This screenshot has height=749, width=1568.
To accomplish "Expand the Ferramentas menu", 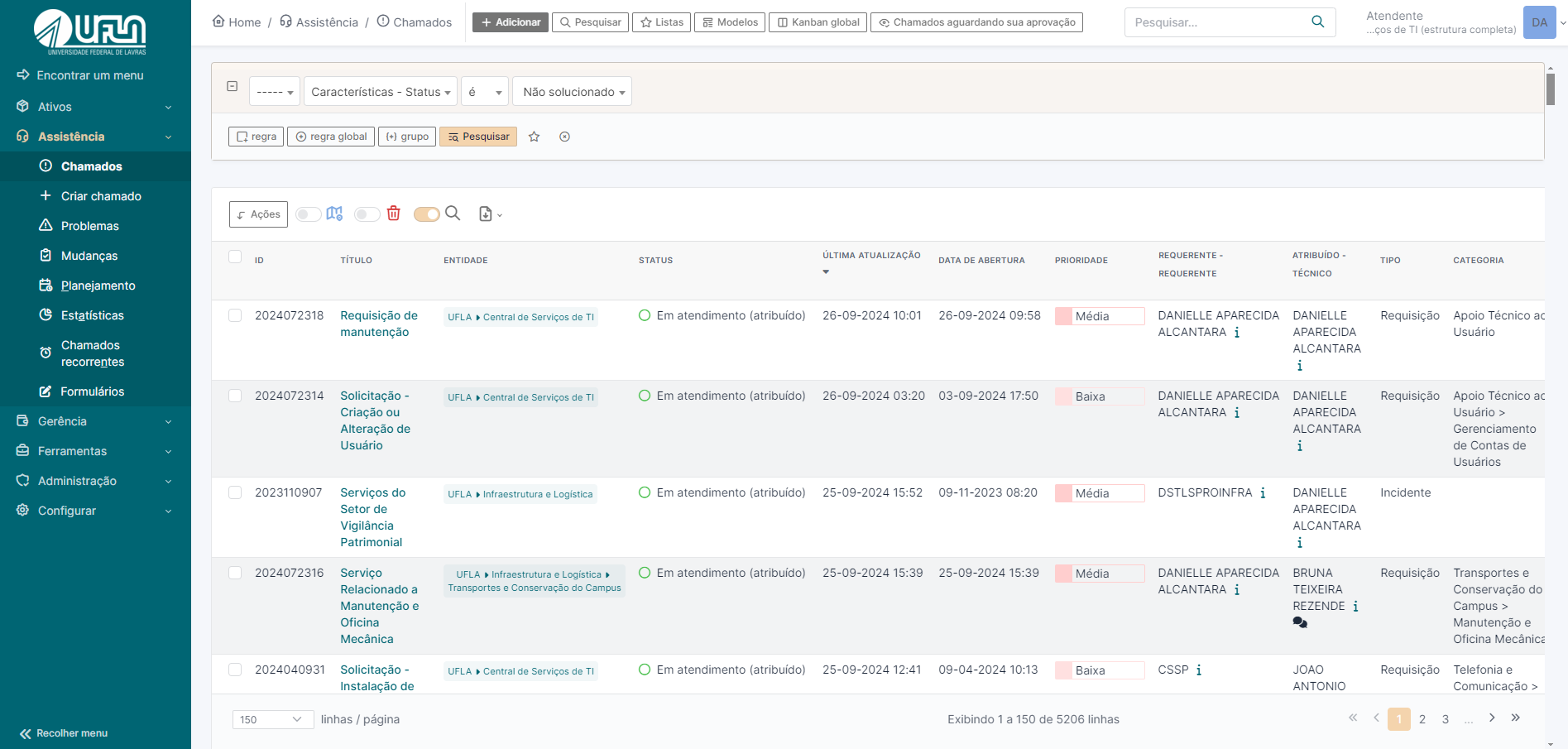I will 96,451.
